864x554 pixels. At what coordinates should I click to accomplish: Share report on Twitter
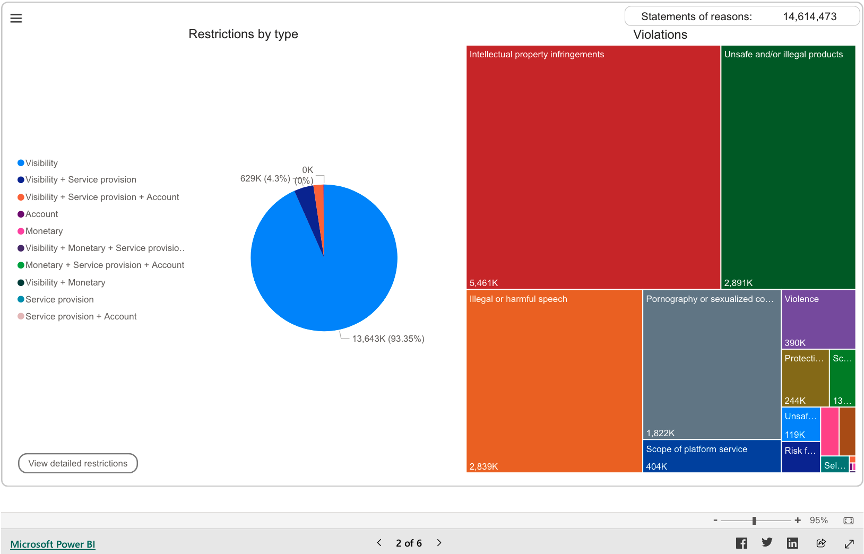click(x=767, y=543)
